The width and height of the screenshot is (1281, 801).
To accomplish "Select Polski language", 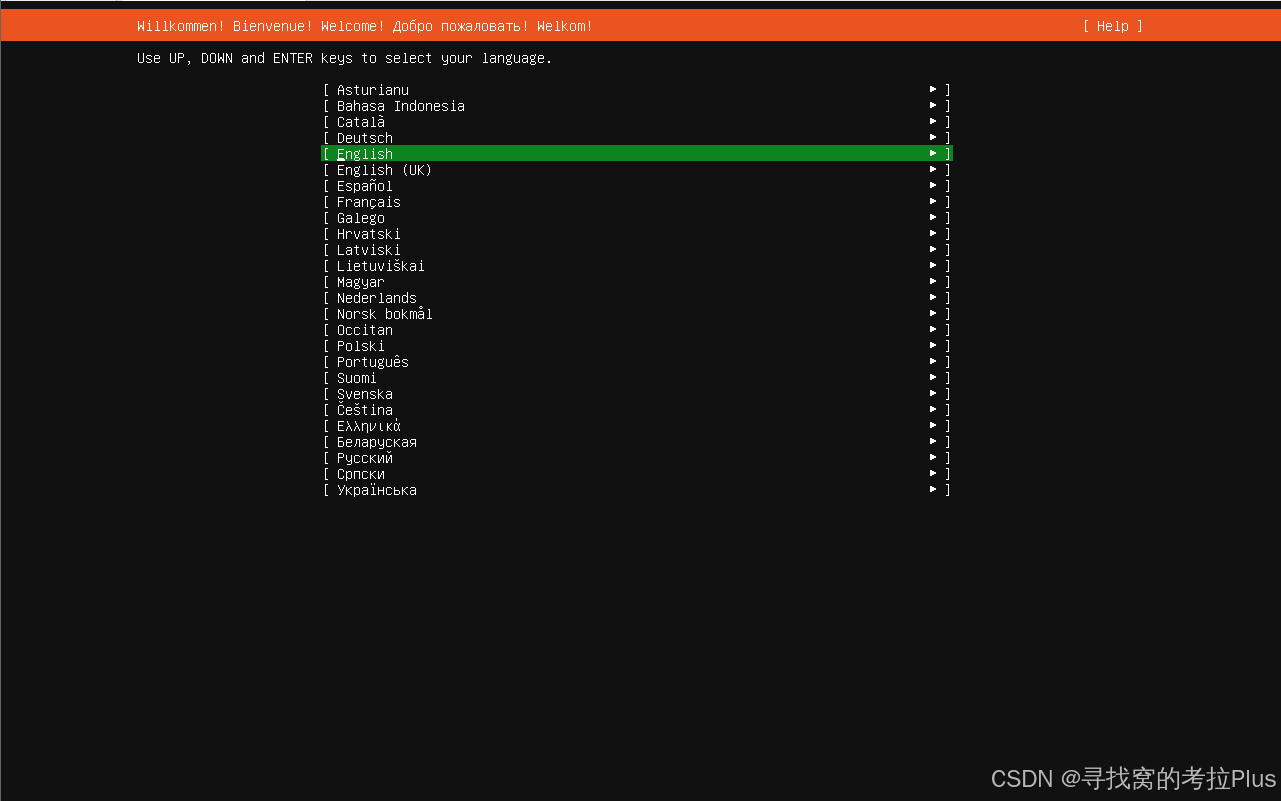I will pyautogui.click(x=637, y=346).
